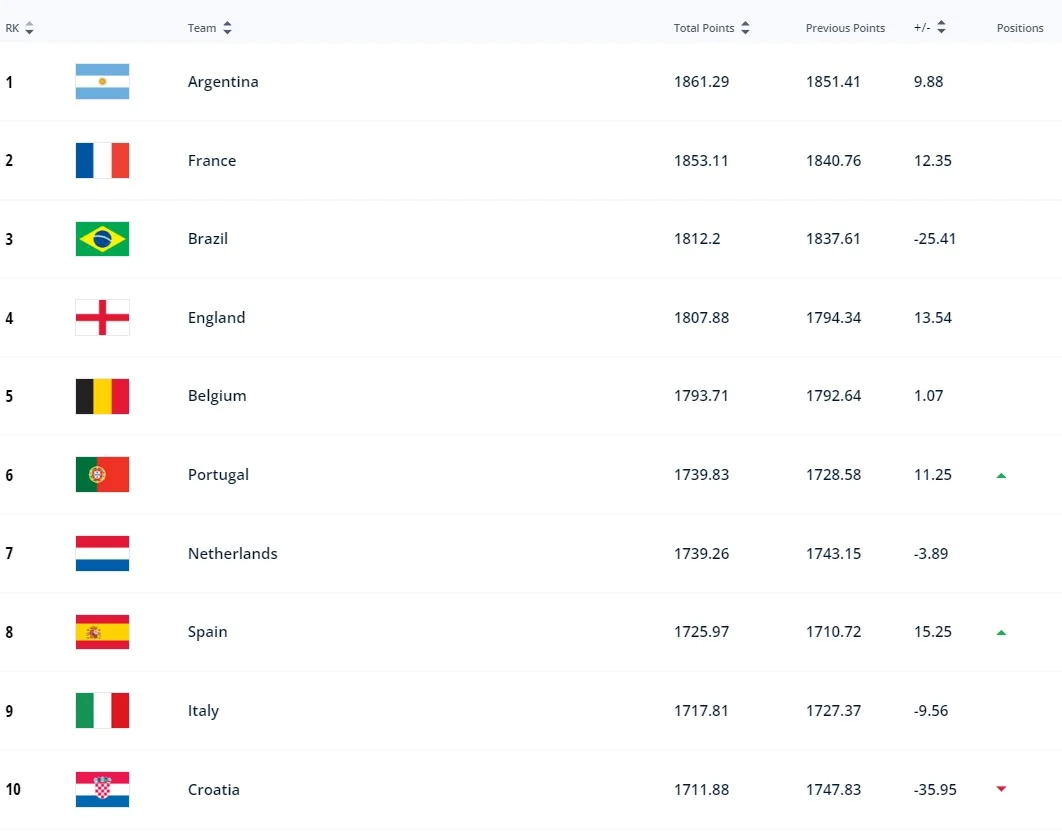Click the Brazil flag icon
Viewport: 1062px width, 834px height.
tap(102, 239)
